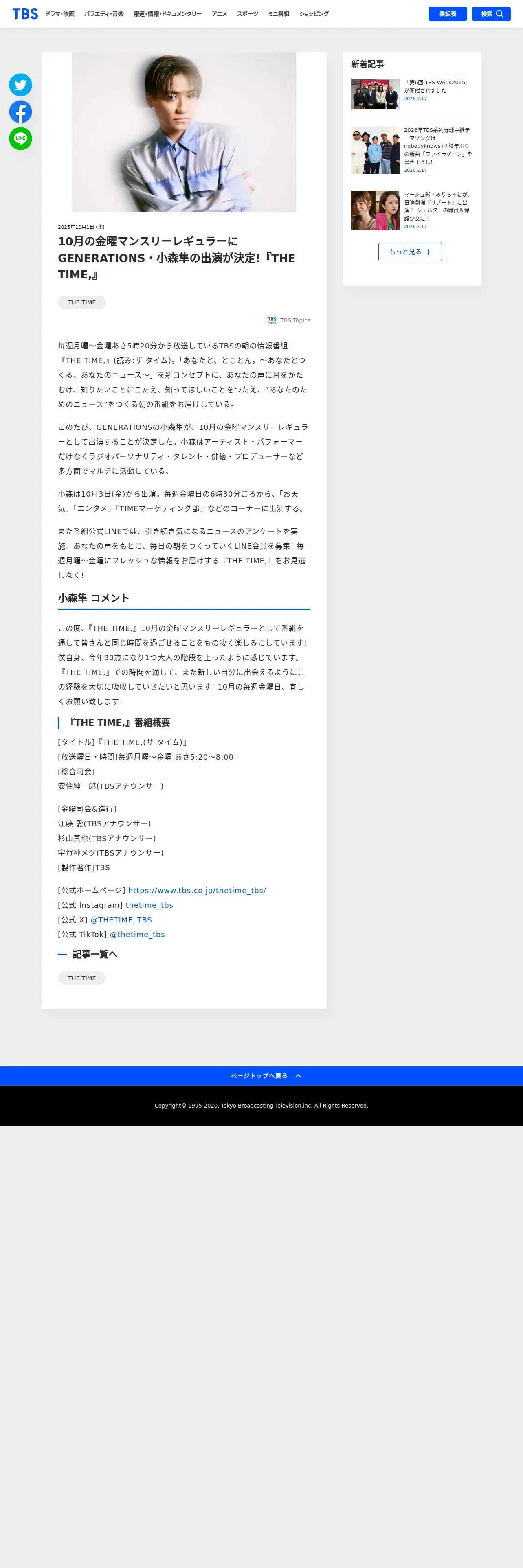Open 2026年TBS系列野球中継テーマソング article title

tap(438, 146)
